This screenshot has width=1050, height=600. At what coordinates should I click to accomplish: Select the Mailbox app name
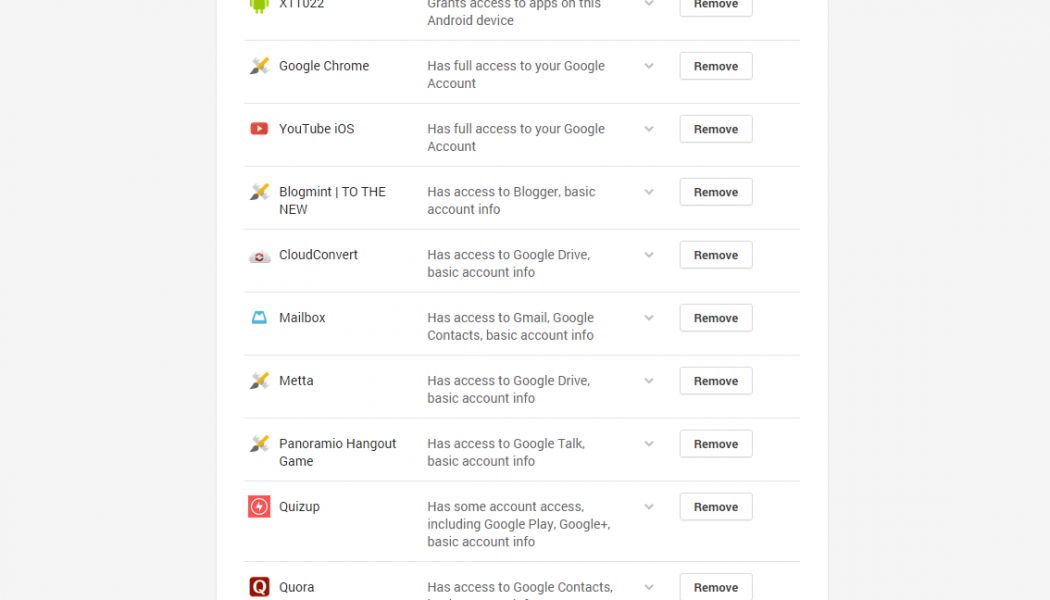tap(302, 318)
